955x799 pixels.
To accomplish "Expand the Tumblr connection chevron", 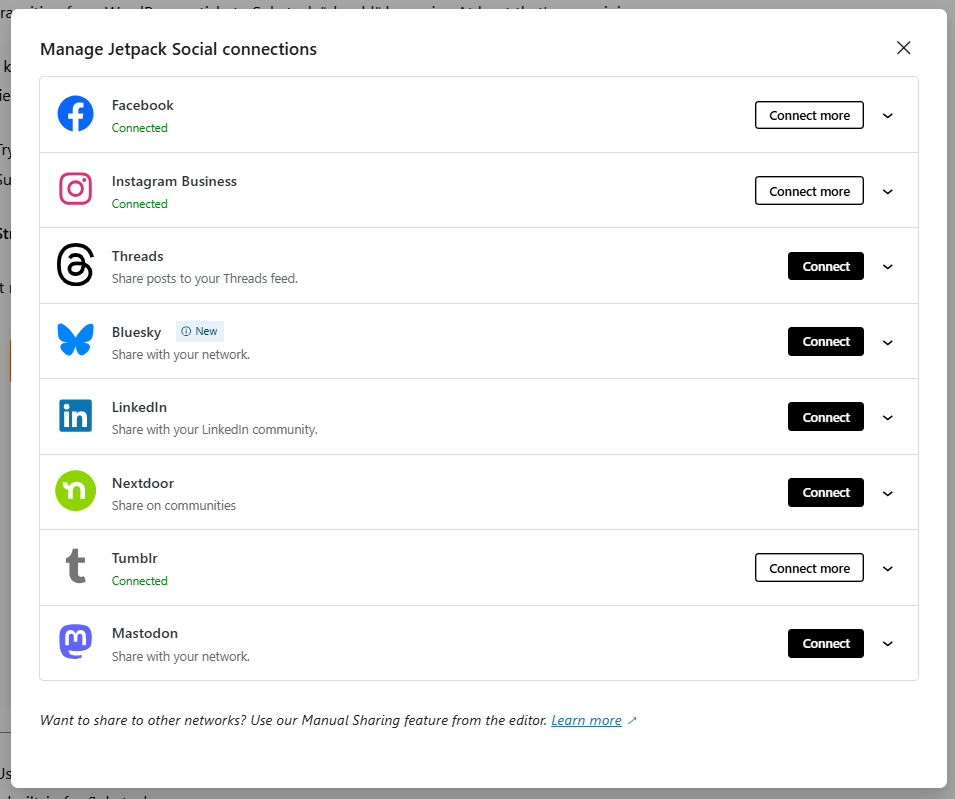I will (x=888, y=568).
